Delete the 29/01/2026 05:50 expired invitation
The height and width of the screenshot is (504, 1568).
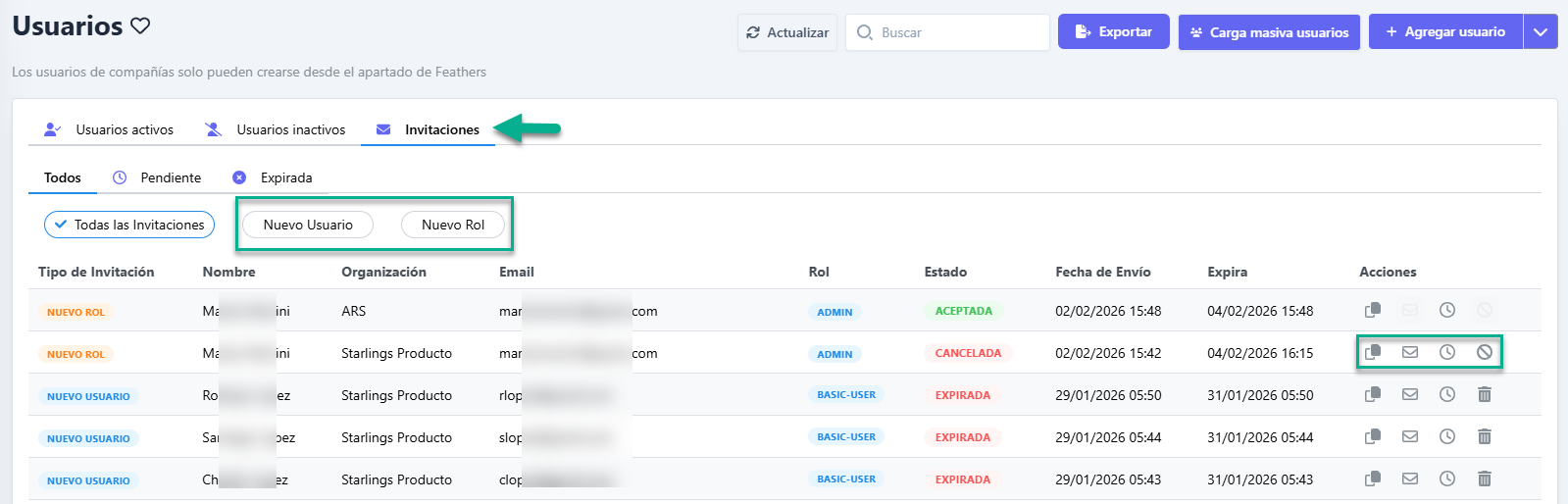(x=1485, y=394)
